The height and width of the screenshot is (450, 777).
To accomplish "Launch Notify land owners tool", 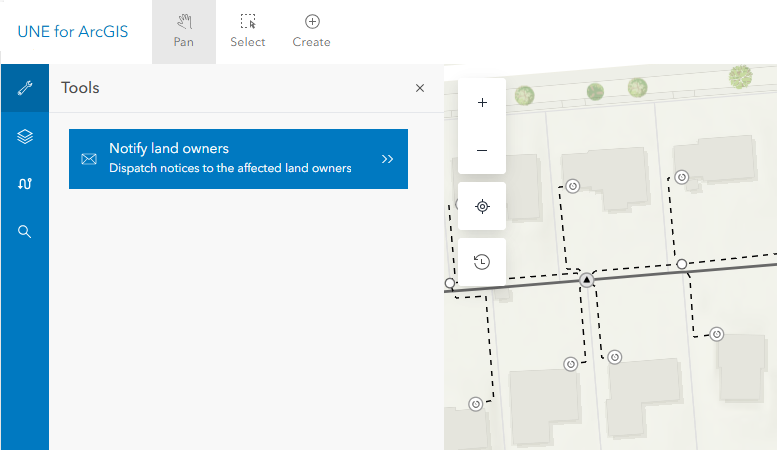I will coord(238,159).
